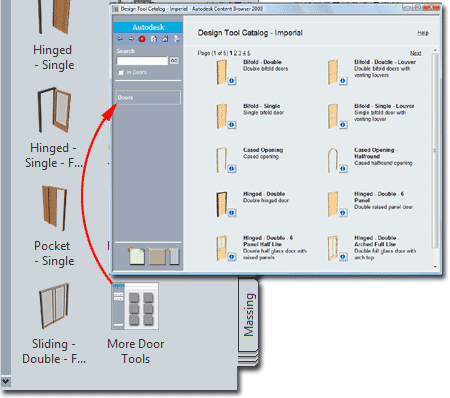
Task: Toggle the In Doors search checkbox
Action: click(x=121, y=72)
